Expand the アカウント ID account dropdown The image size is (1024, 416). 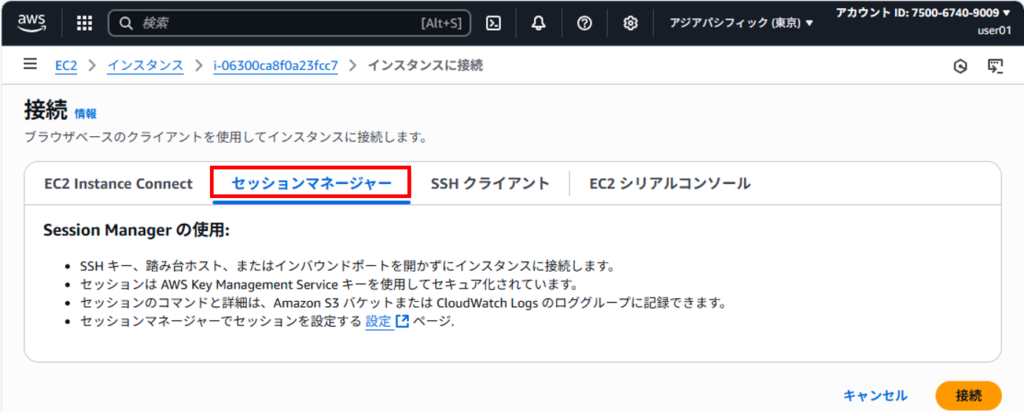click(923, 13)
